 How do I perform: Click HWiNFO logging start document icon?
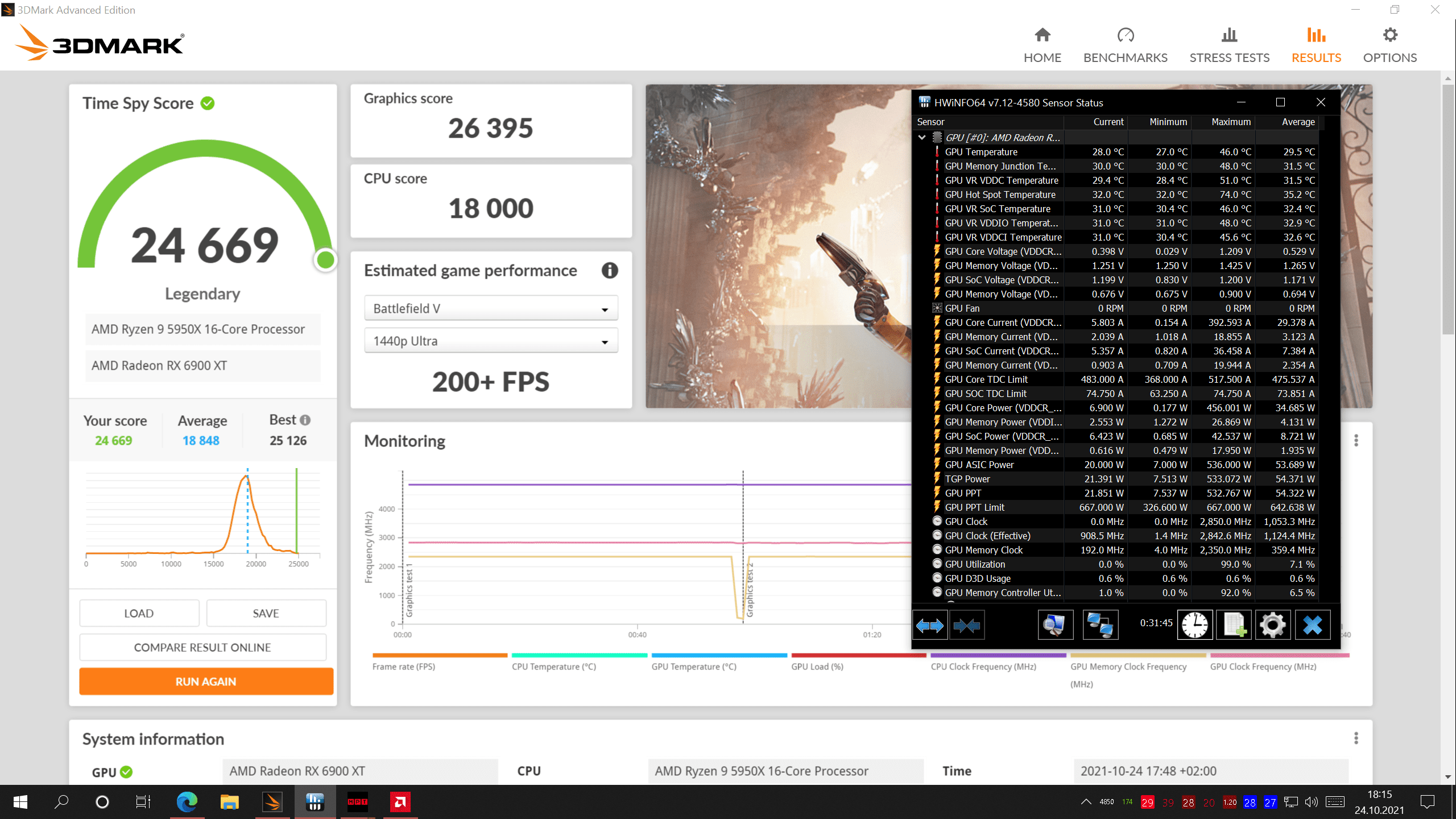[x=1234, y=625]
